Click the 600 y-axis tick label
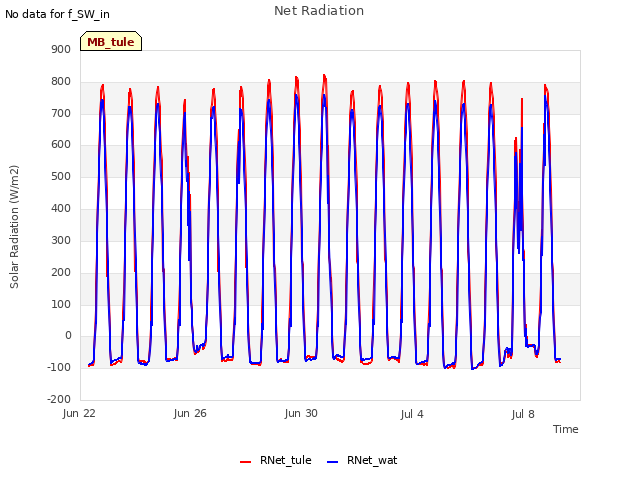Image resolution: width=640 pixels, height=480 pixels. [61, 144]
